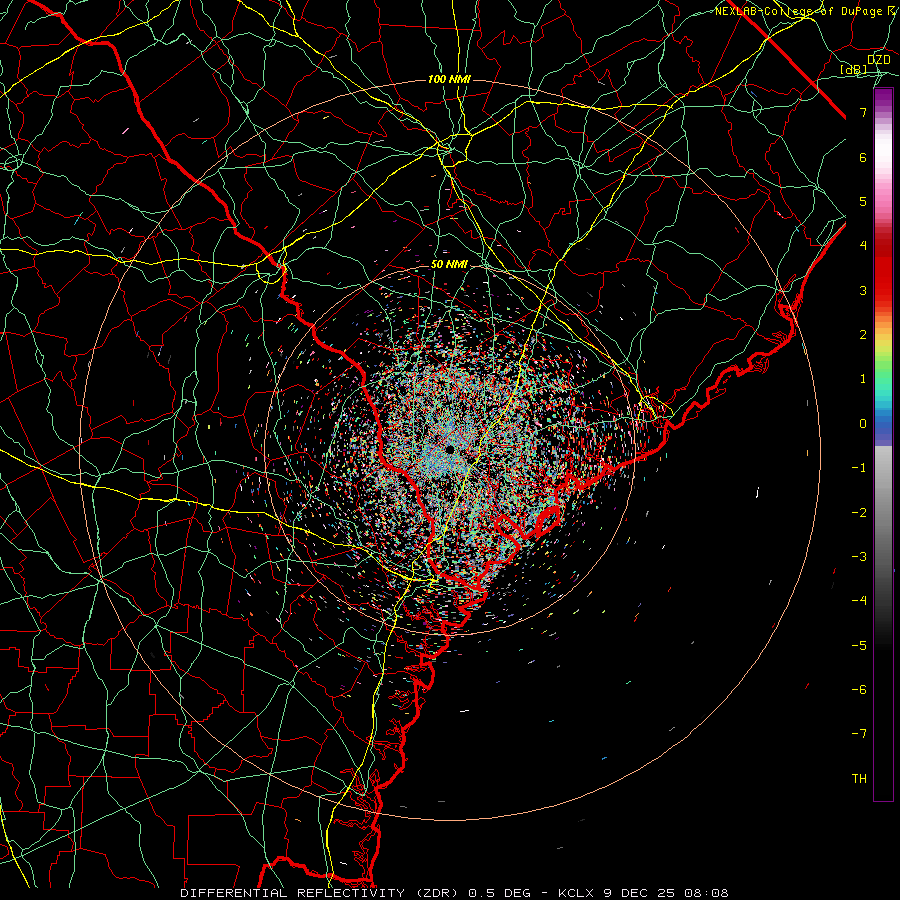Click the 50 NMI range ring label
The height and width of the screenshot is (900, 900).
point(449,265)
